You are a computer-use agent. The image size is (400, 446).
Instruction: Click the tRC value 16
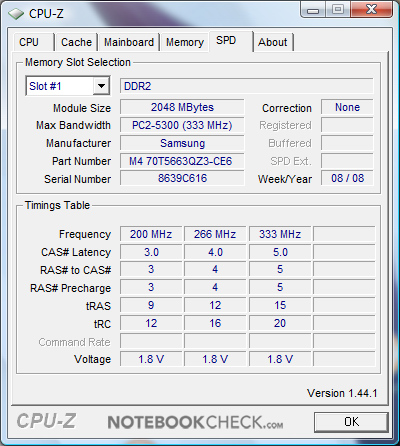click(215, 323)
